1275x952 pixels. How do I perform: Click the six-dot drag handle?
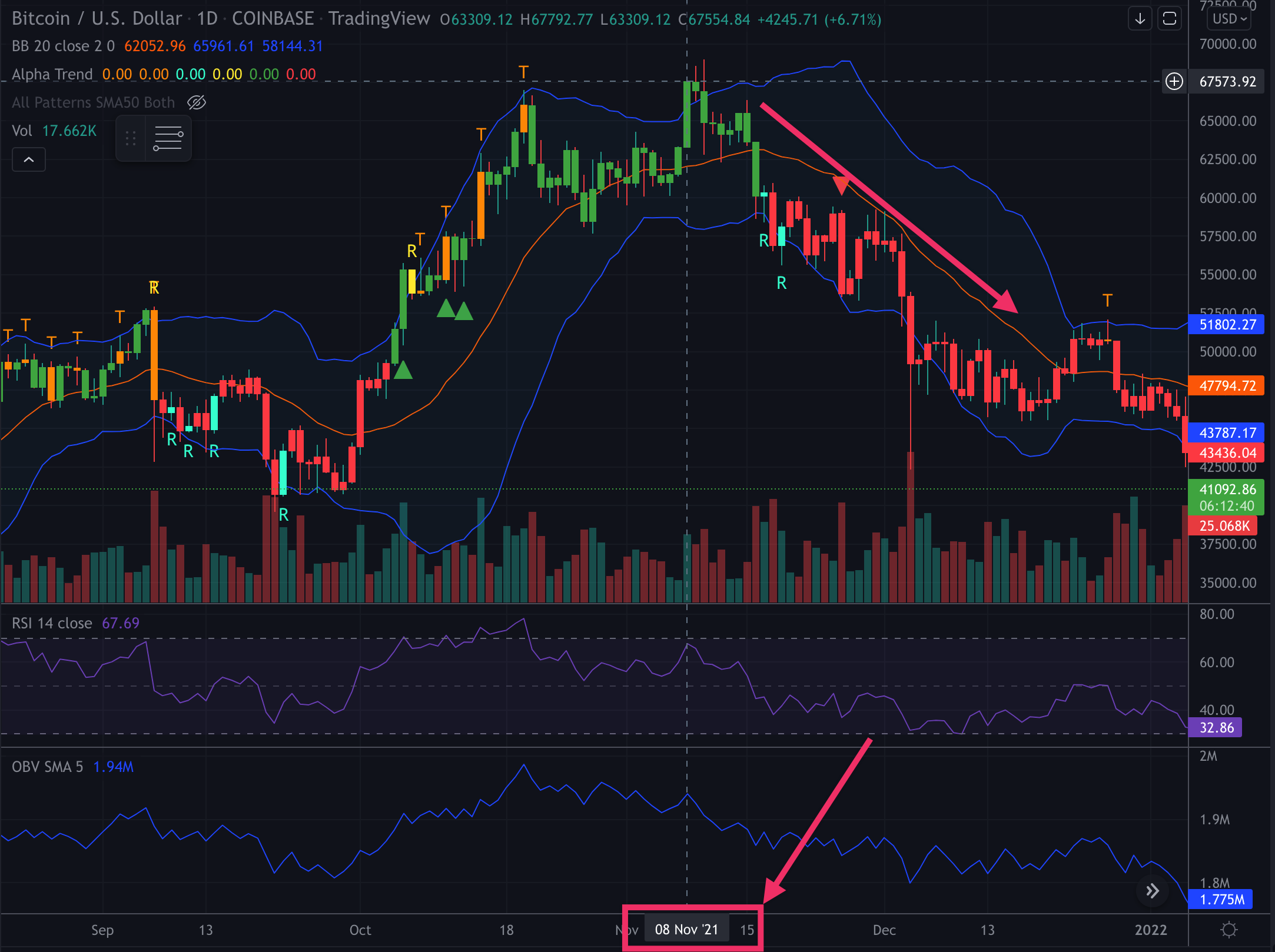coord(131,139)
